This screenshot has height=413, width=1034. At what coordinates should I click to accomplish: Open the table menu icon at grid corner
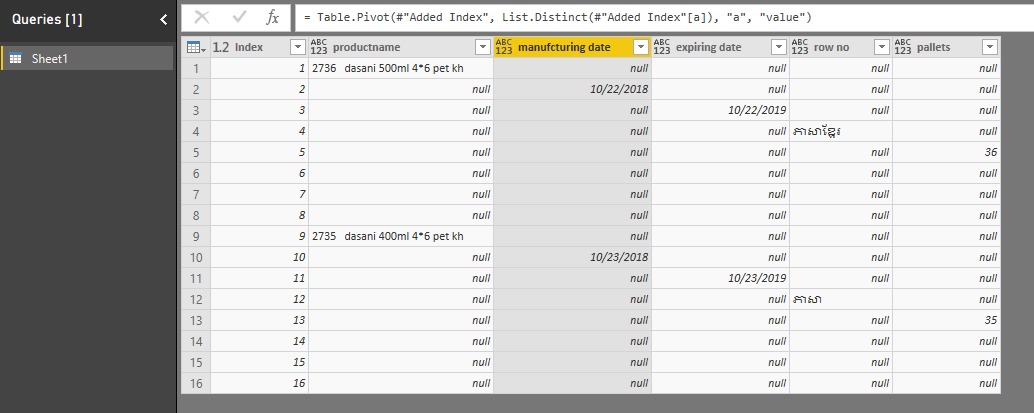[196, 48]
